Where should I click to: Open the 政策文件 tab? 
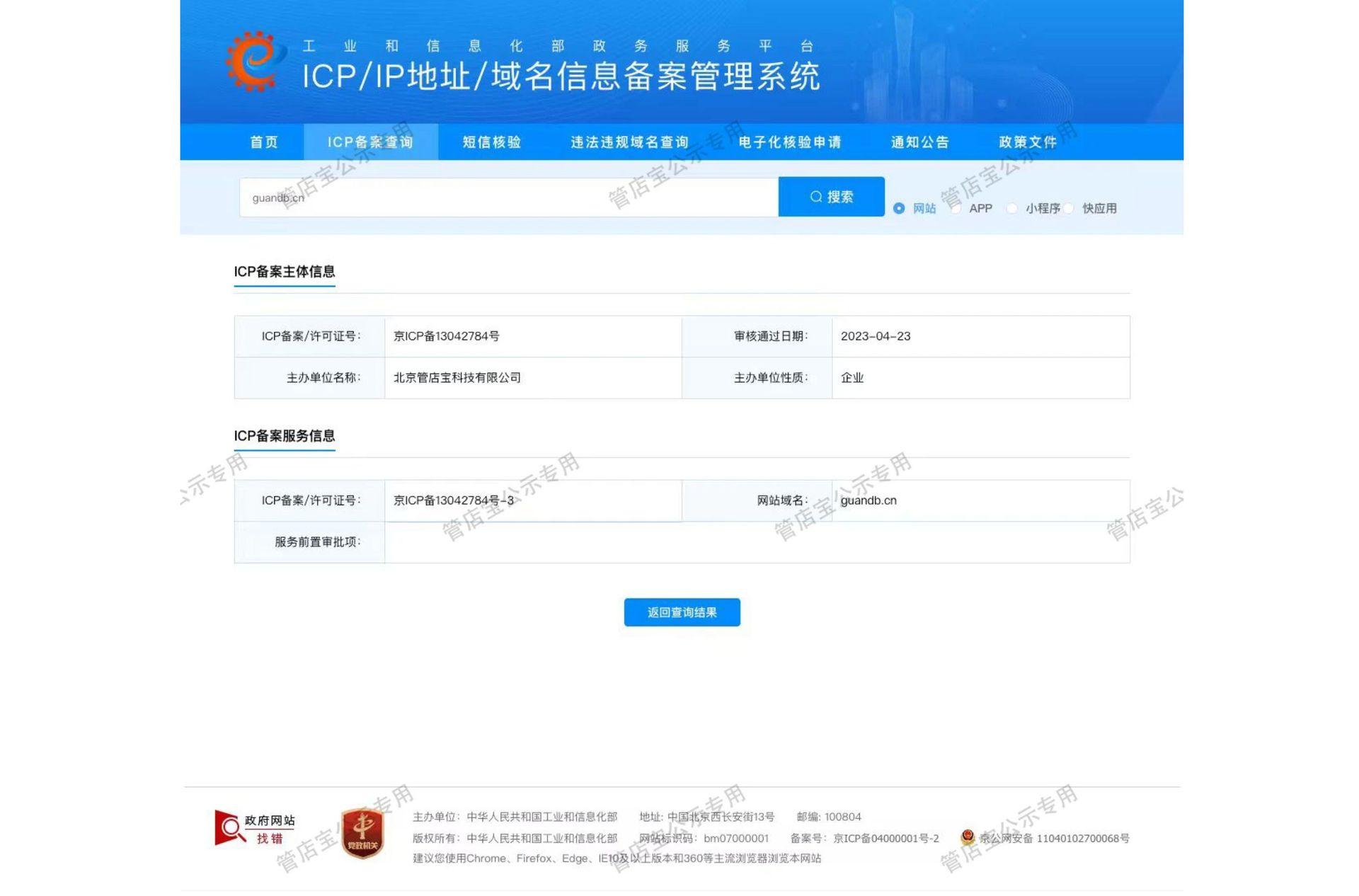(x=1028, y=142)
